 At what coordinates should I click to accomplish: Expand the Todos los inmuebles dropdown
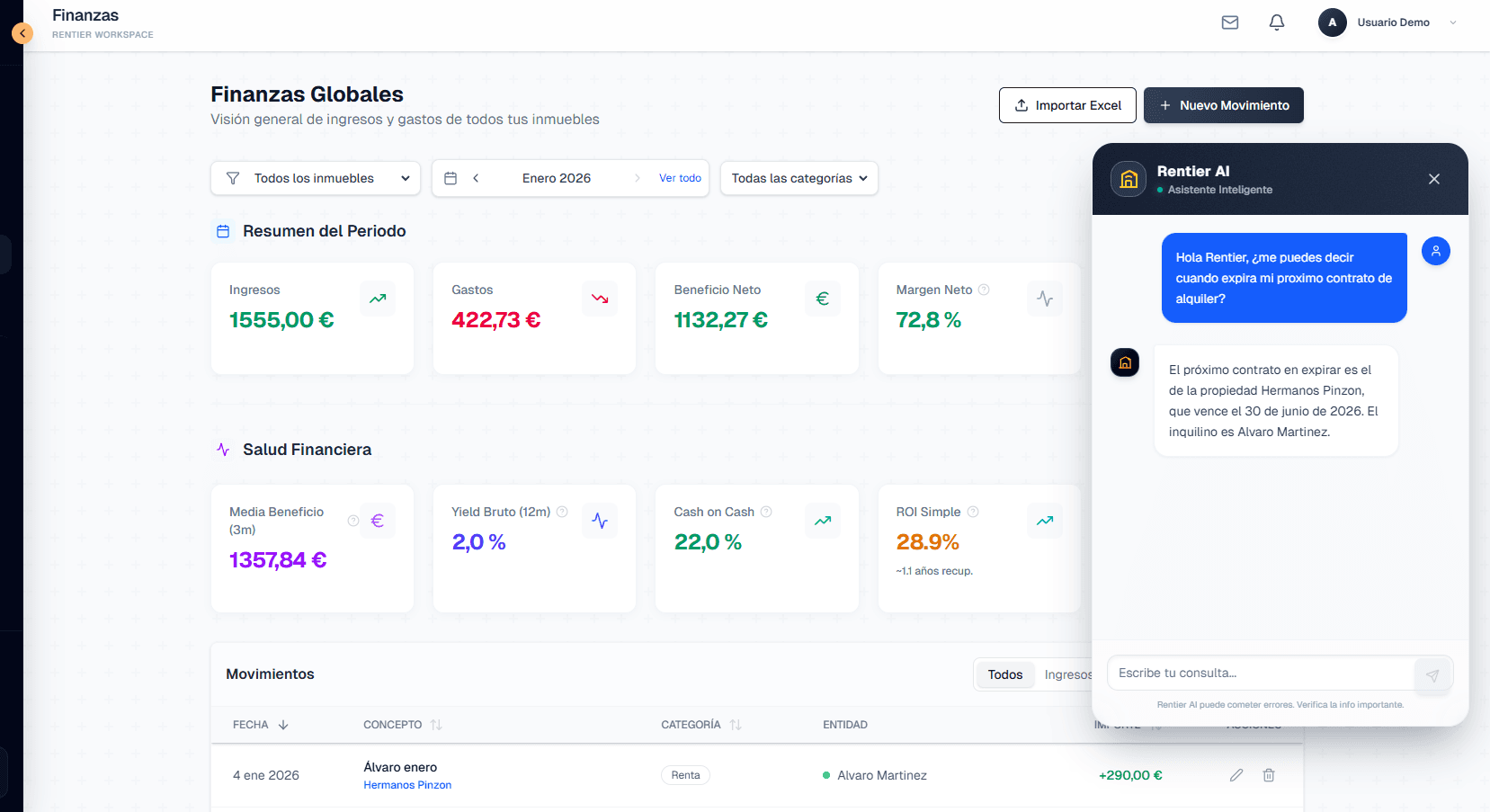tap(316, 178)
